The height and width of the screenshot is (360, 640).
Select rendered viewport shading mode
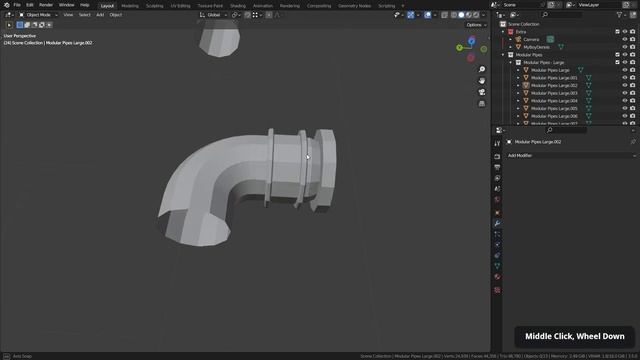(x=476, y=15)
